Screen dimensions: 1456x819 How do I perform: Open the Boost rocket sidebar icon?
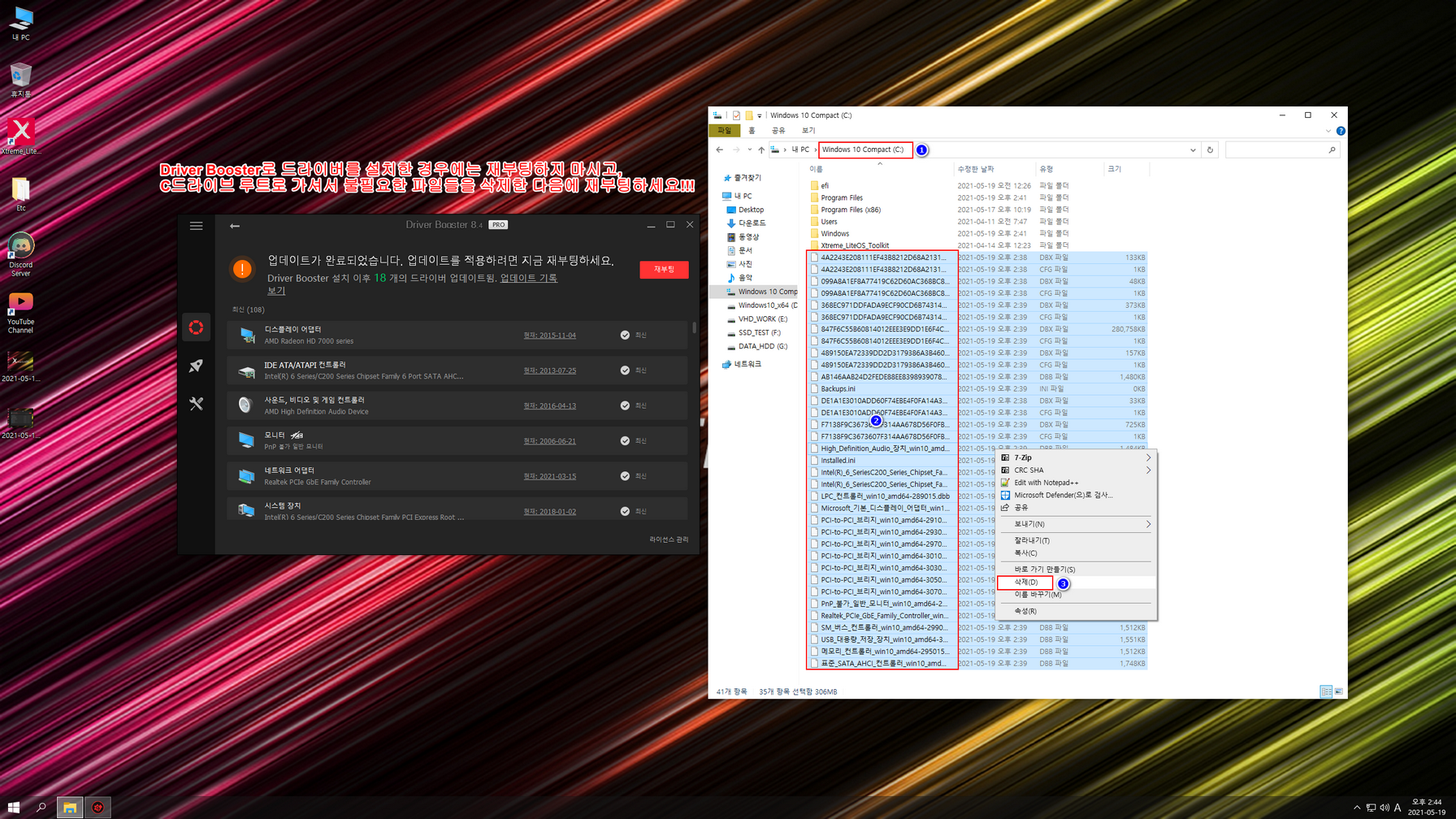click(196, 366)
